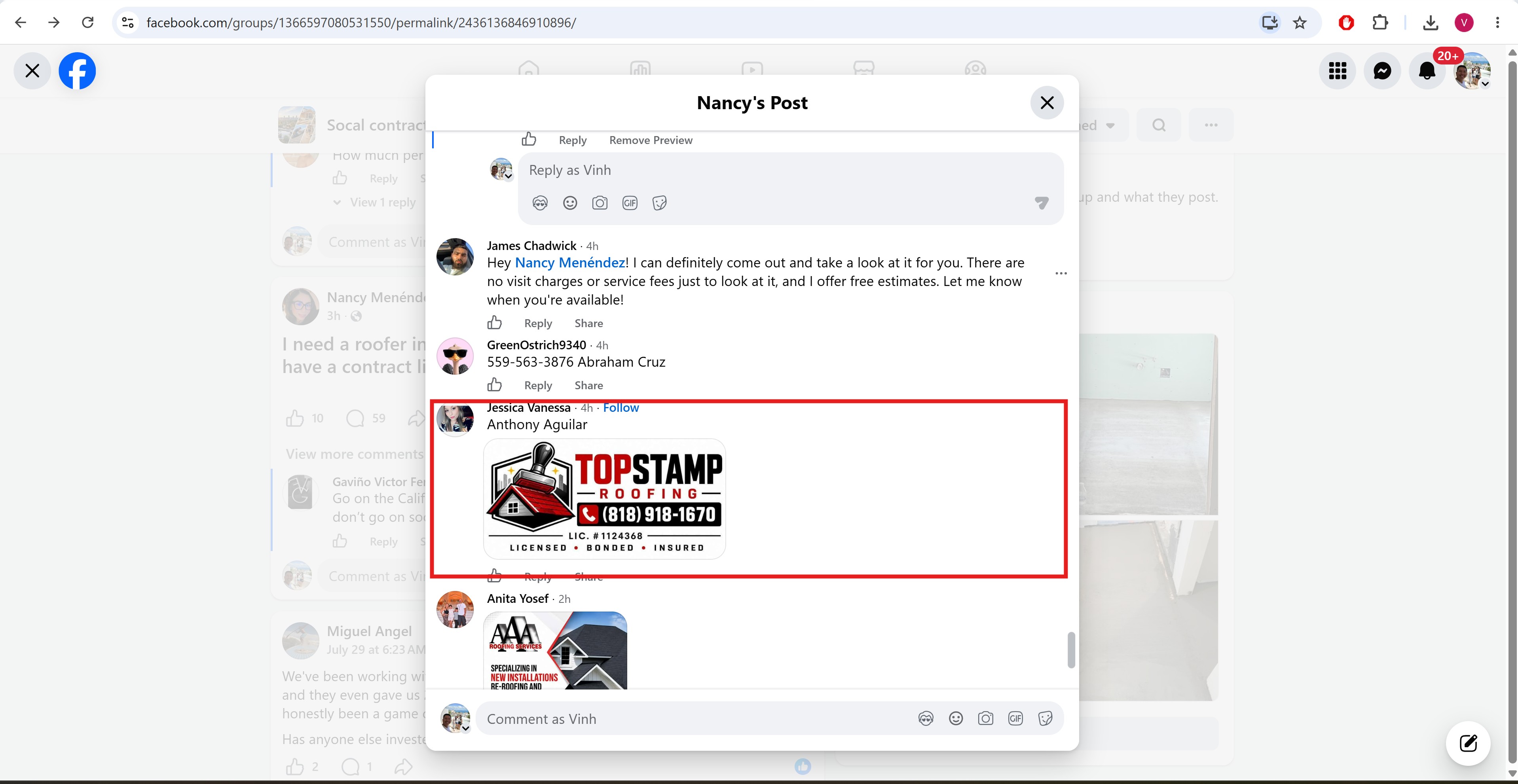The image size is (1518, 784).
Task: Share James Chadwick's comment
Action: (589, 324)
